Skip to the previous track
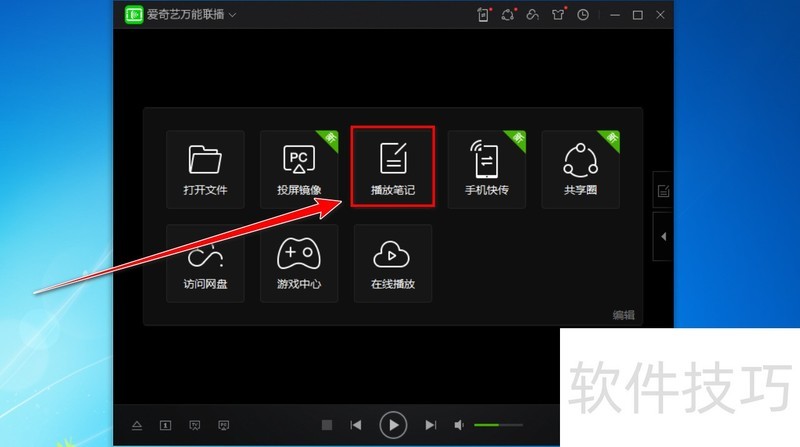 coord(356,425)
